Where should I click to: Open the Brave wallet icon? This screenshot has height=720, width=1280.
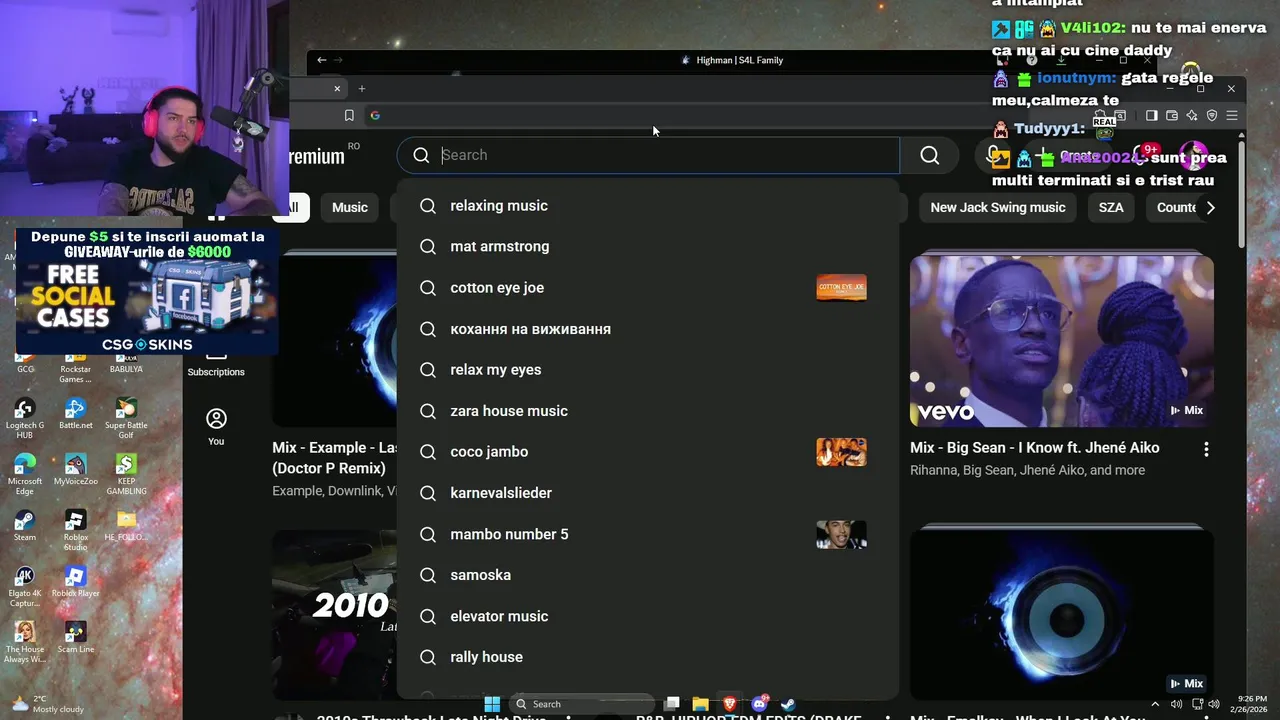pyautogui.click(x=1172, y=115)
